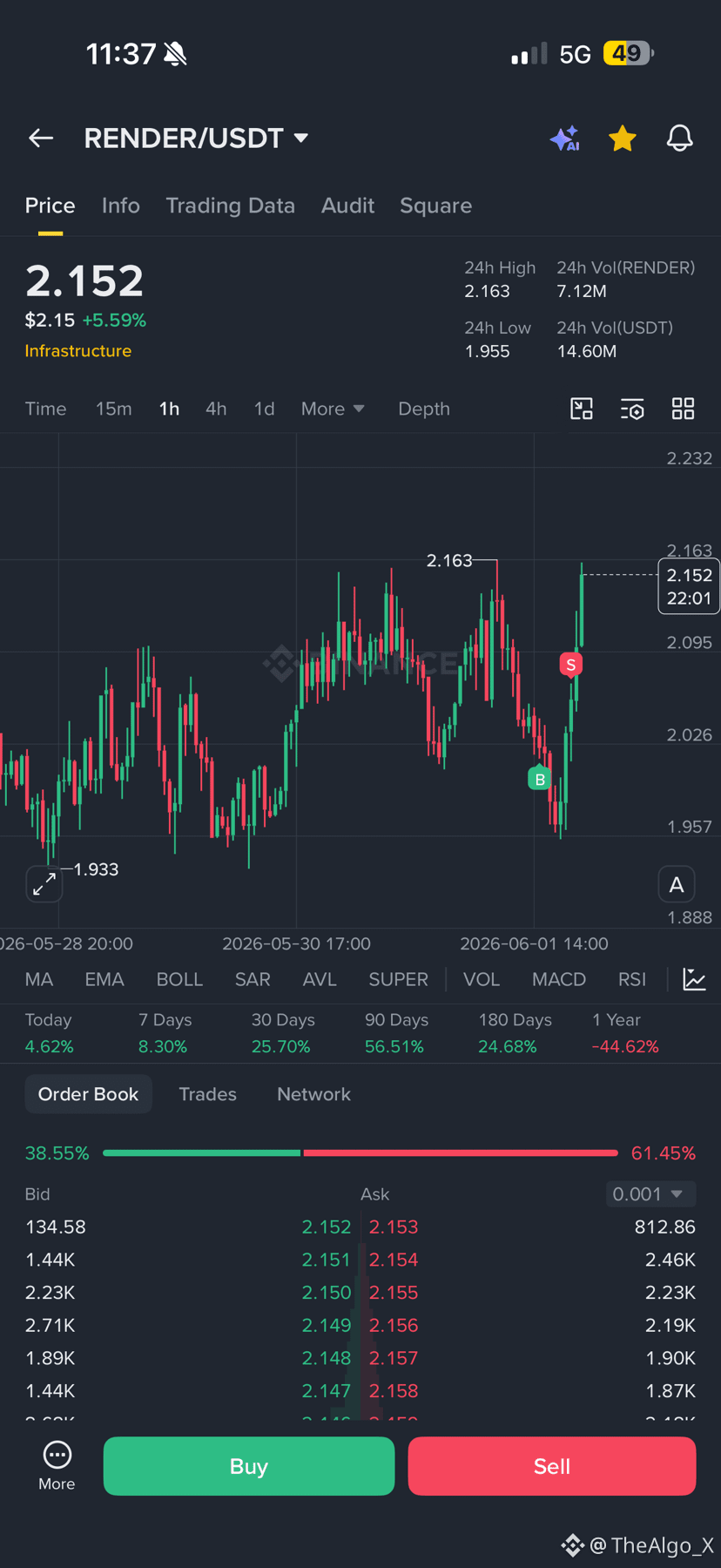Tap the 30 Days 25.70% performance
Screen dimensions: 721x1568
tap(281, 1033)
